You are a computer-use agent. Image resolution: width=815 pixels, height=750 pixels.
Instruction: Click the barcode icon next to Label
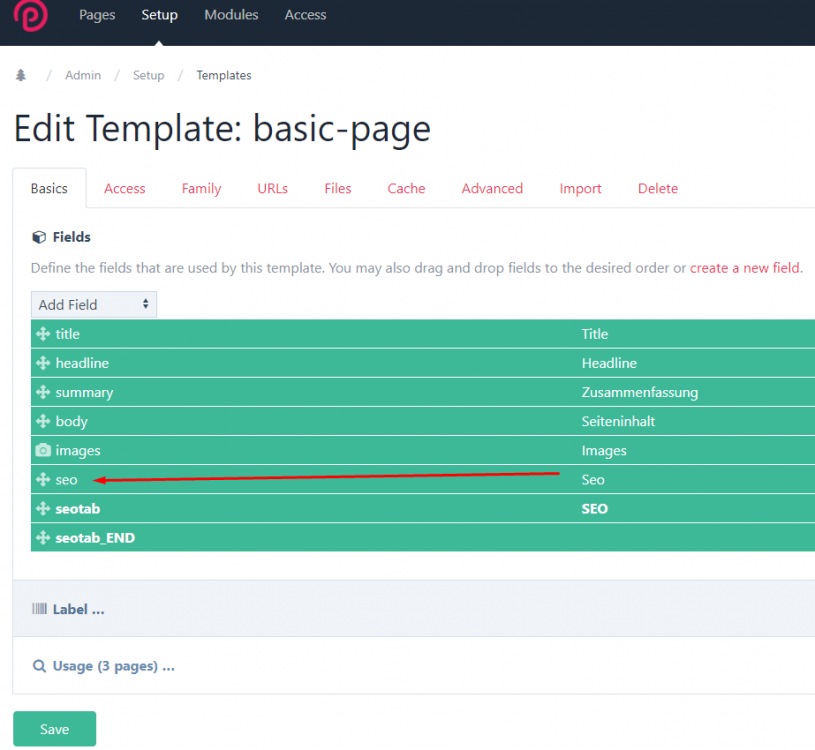(39, 609)
